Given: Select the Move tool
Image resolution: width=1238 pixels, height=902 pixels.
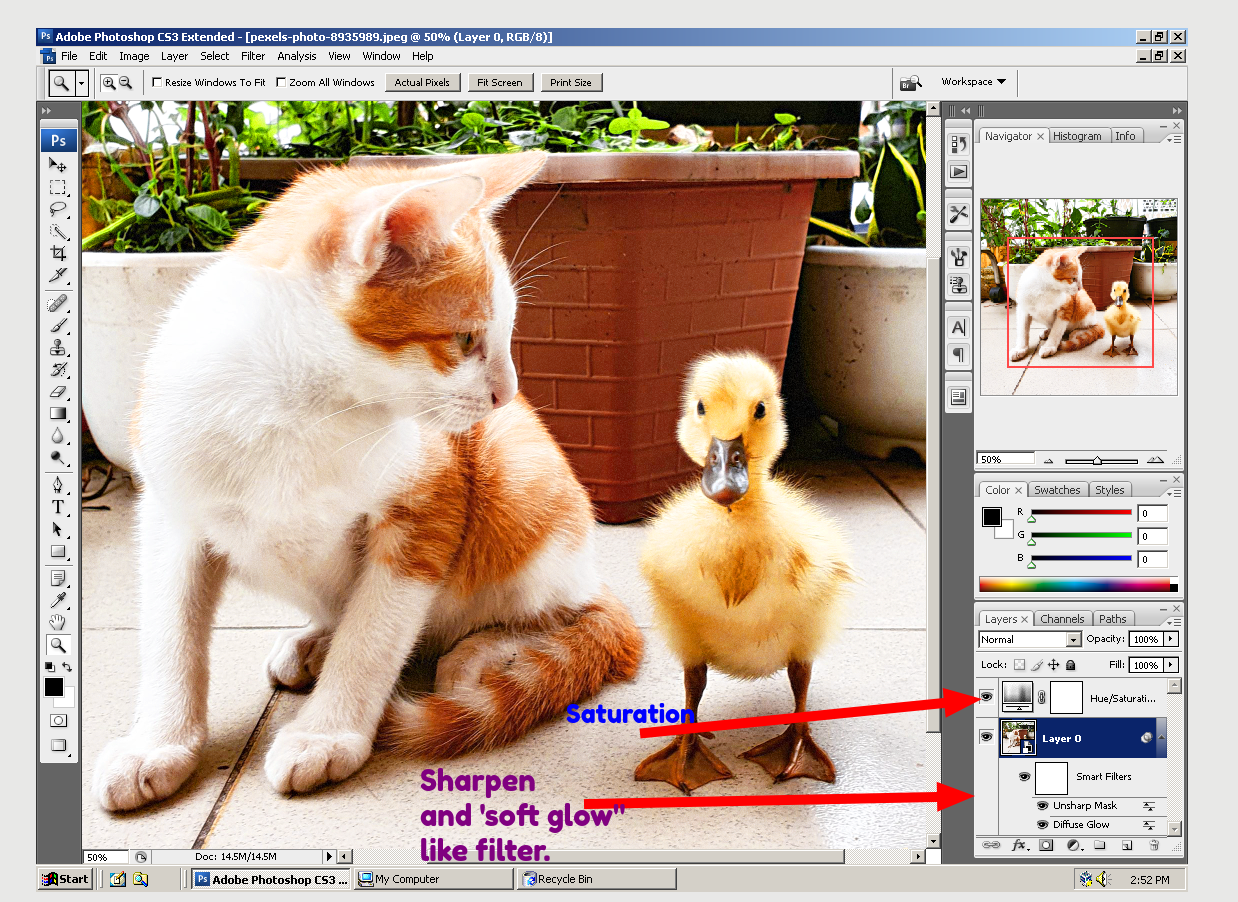Looking at the screenshot, I should (x=58, y=165).
